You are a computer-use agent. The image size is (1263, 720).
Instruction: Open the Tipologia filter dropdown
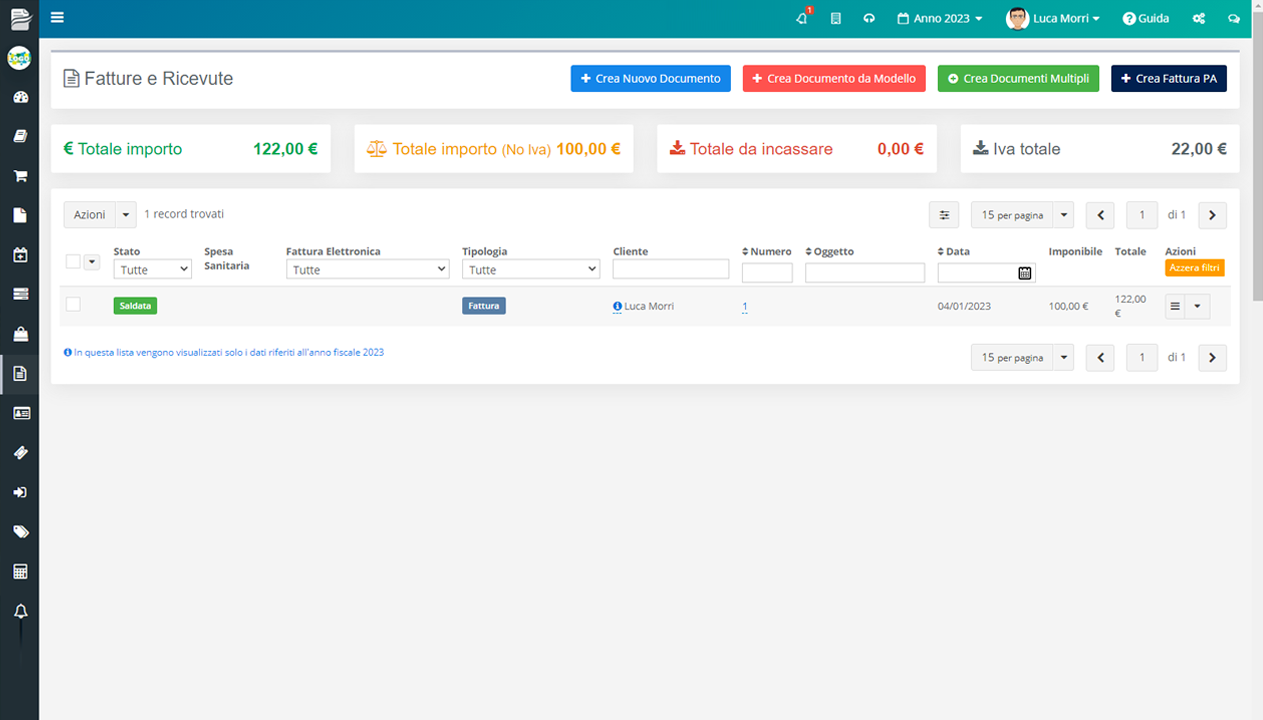click(530, 270)
